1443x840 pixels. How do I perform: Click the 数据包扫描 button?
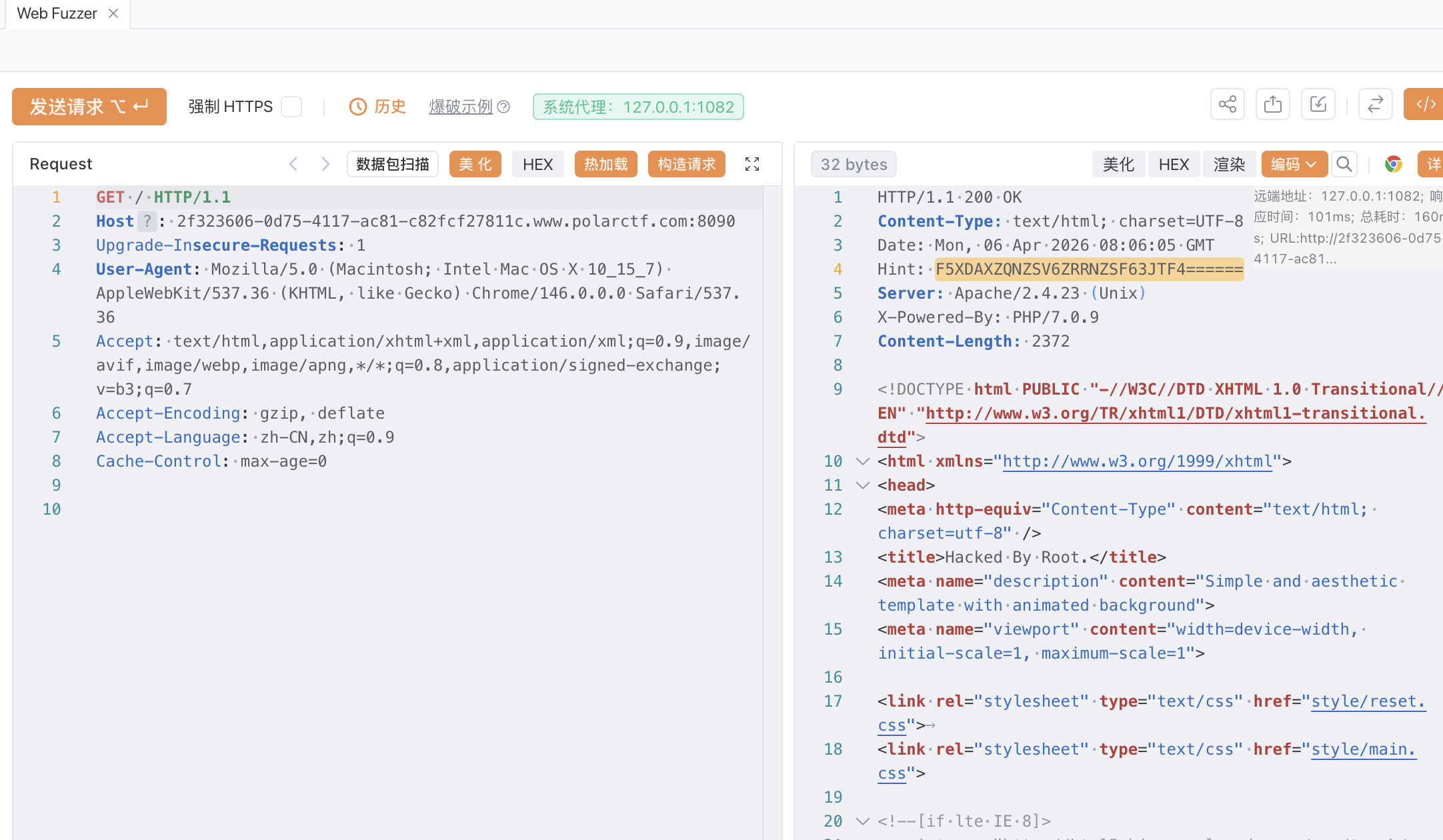pos(393,164)
